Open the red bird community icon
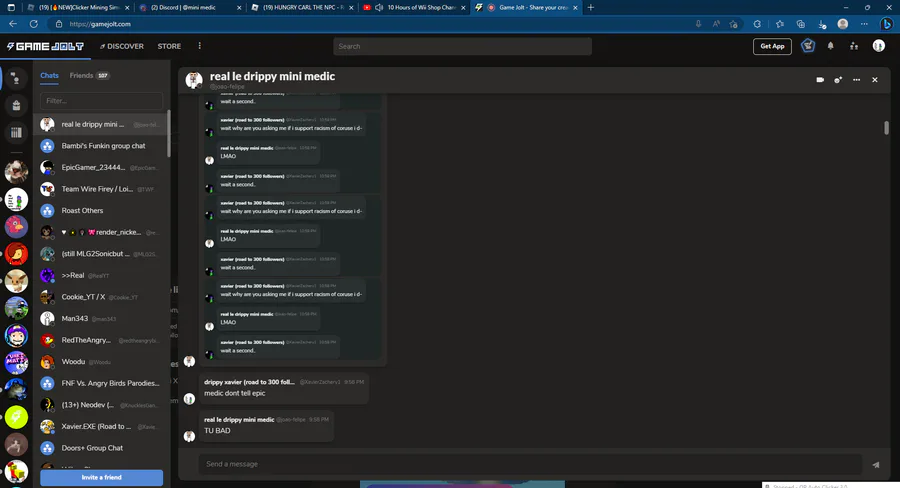900x488 pixels. tap(16, 226)
